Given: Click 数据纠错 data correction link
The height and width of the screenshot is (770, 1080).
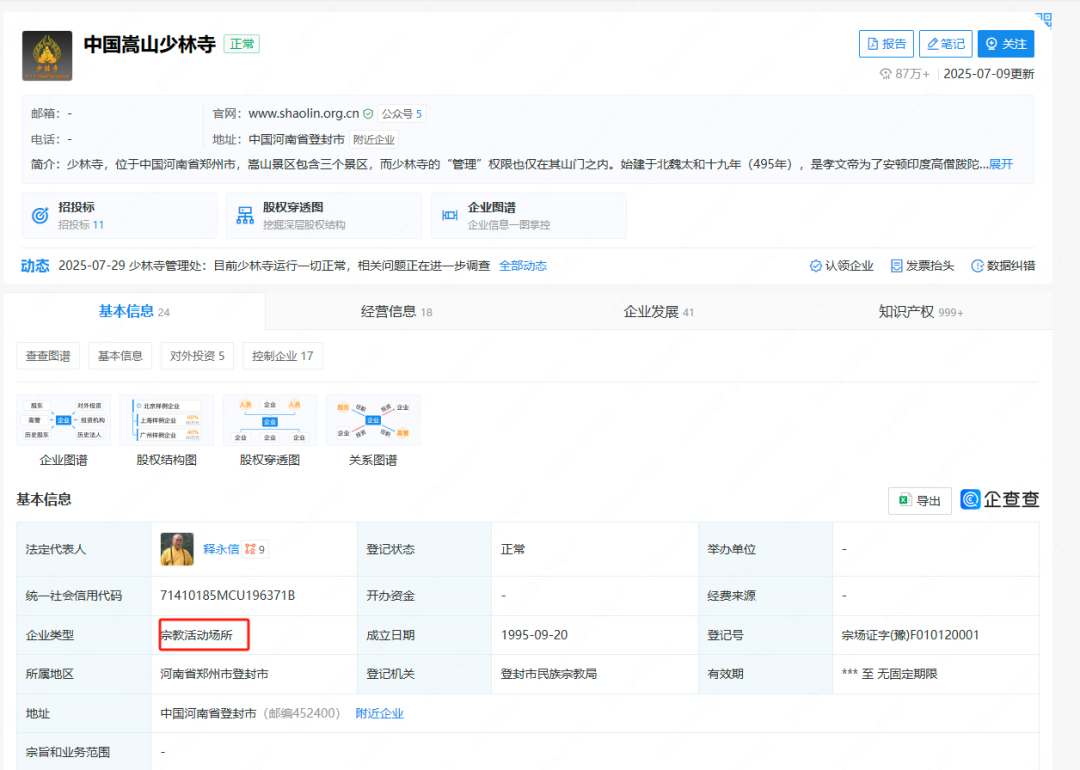Looking at the screenshot, I should point(1003,266).
